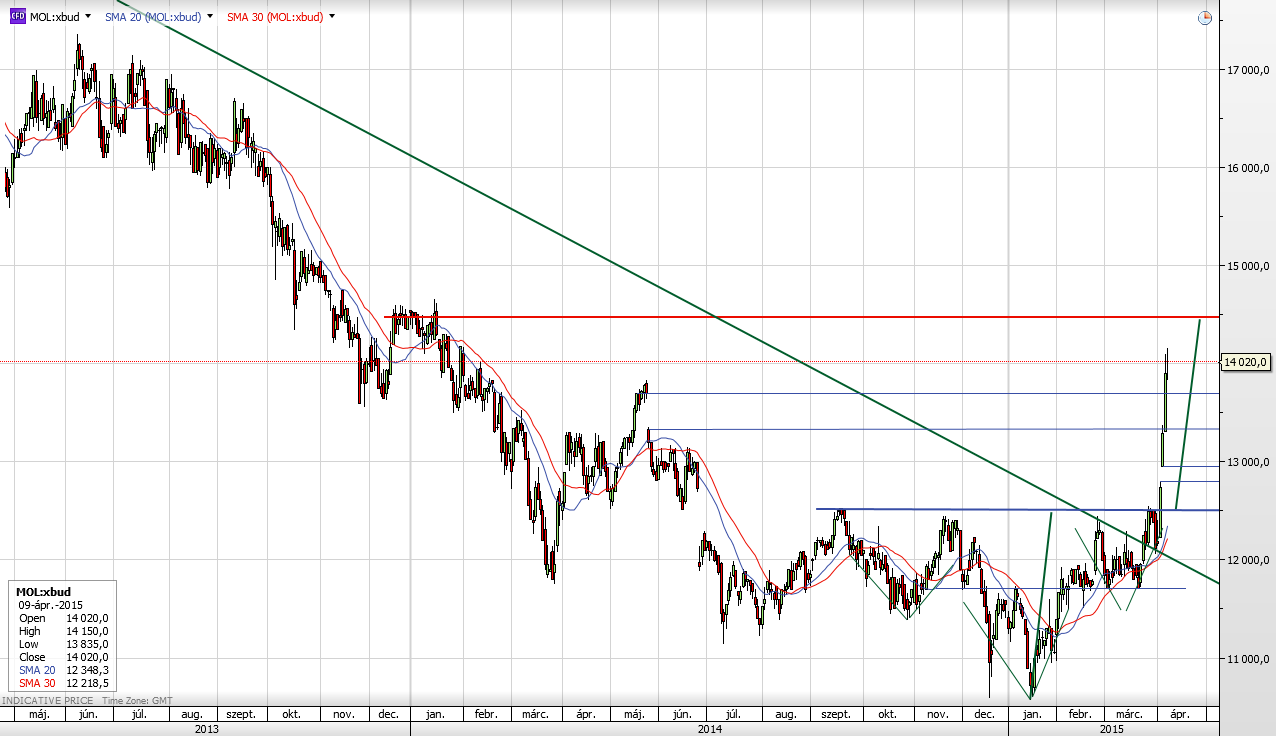Click the 13 000,0 price axis label
The image size is (1276, 736).
point(1248,462)
